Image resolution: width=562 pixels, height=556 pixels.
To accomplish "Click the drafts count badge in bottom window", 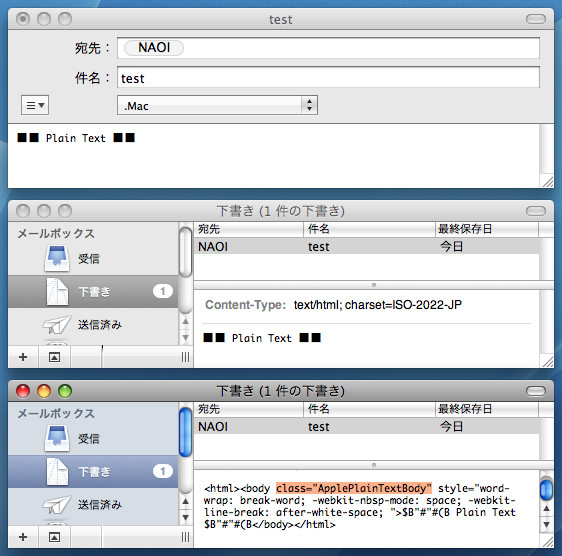I will 163,471.
